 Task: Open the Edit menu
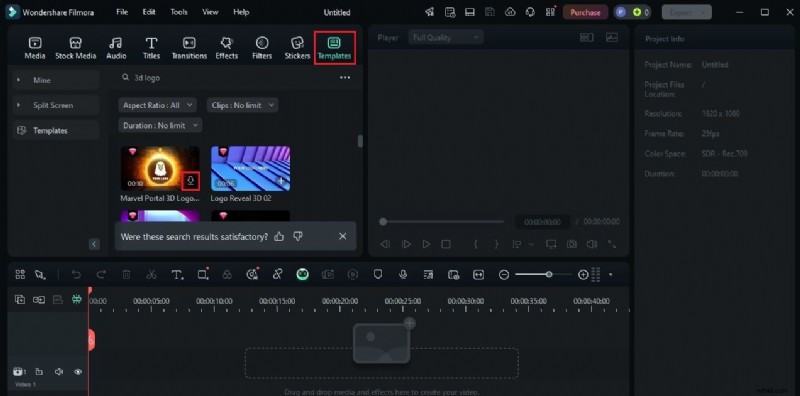(149, 12)
